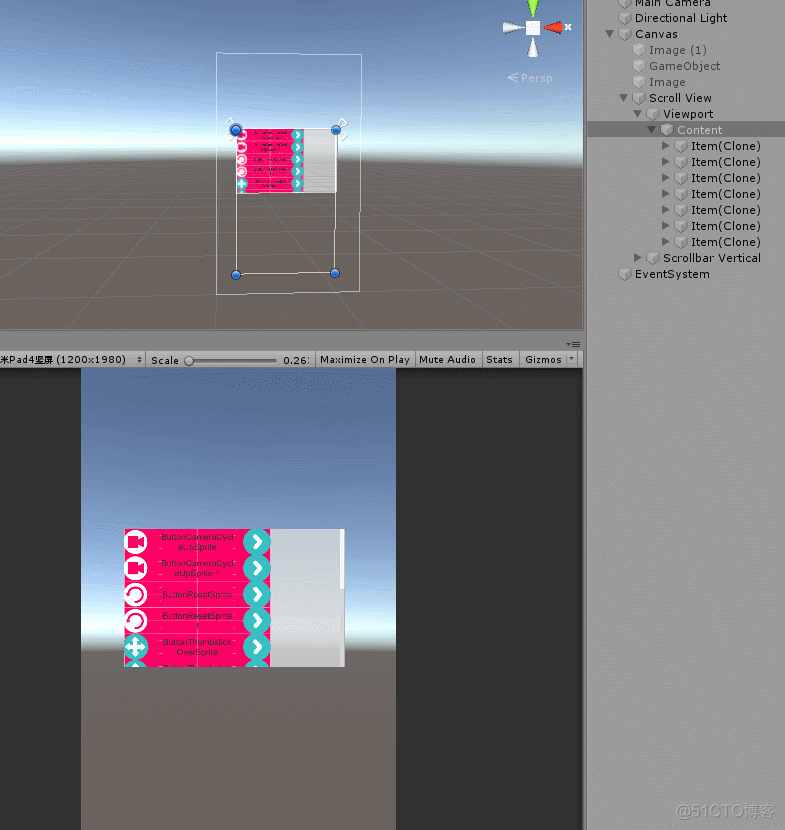Open the Pad4 (1200x1980) aspect dropdown

click(x=71, y=359)
